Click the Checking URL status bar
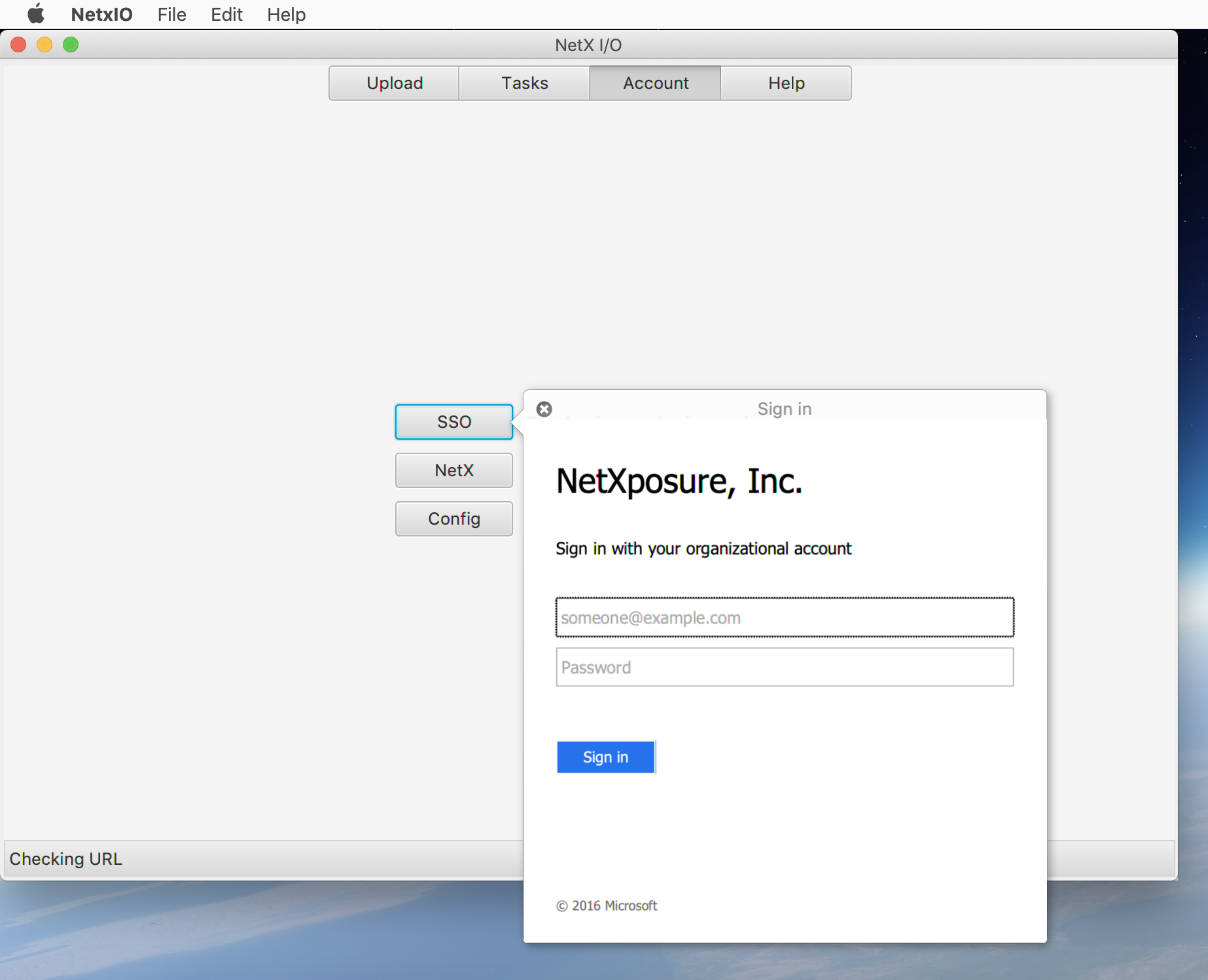The width and height of the screenshot is (1208, 980). (262, 858)
